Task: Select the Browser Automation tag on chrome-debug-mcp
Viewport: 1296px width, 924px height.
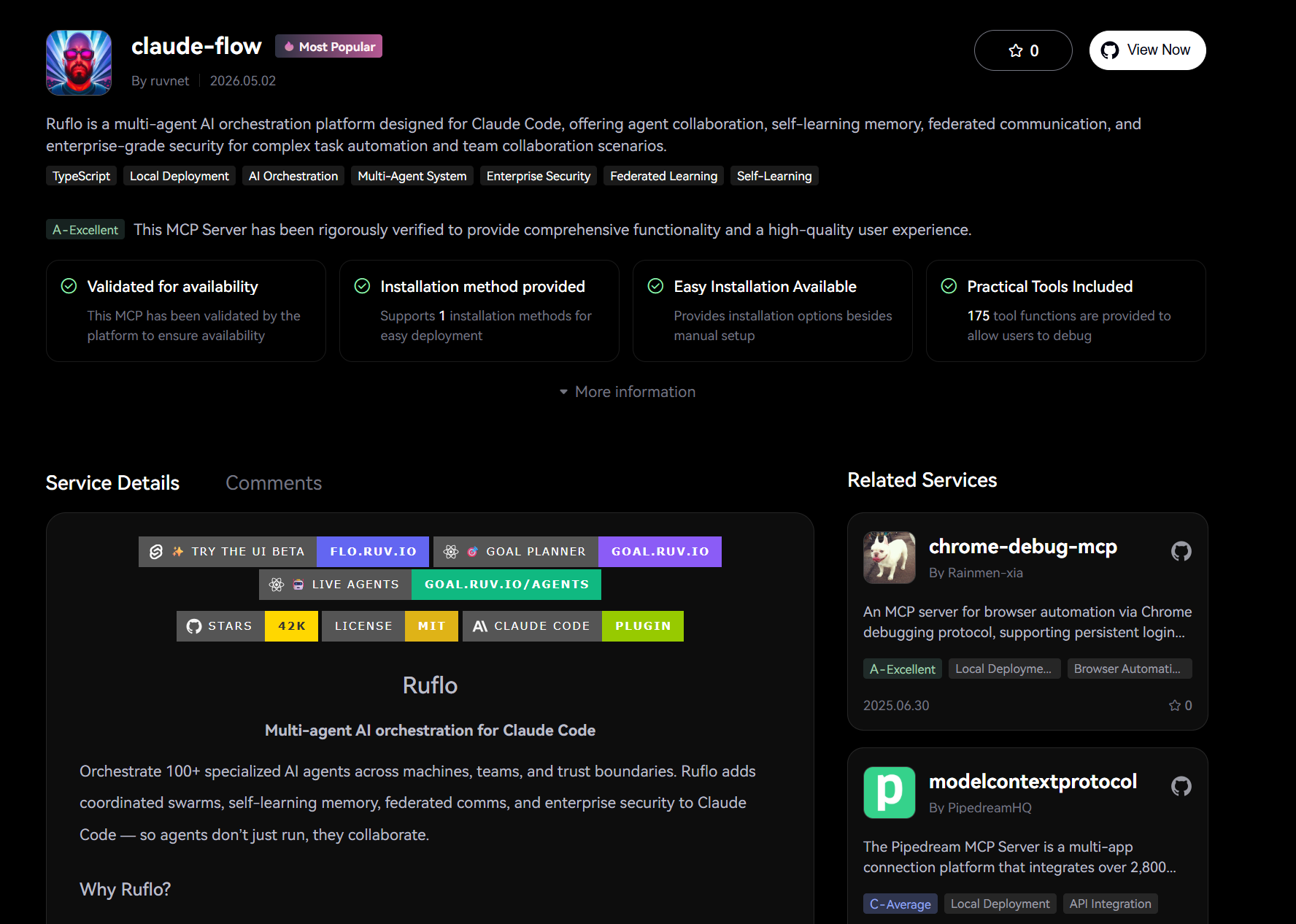Action: 1130,669
